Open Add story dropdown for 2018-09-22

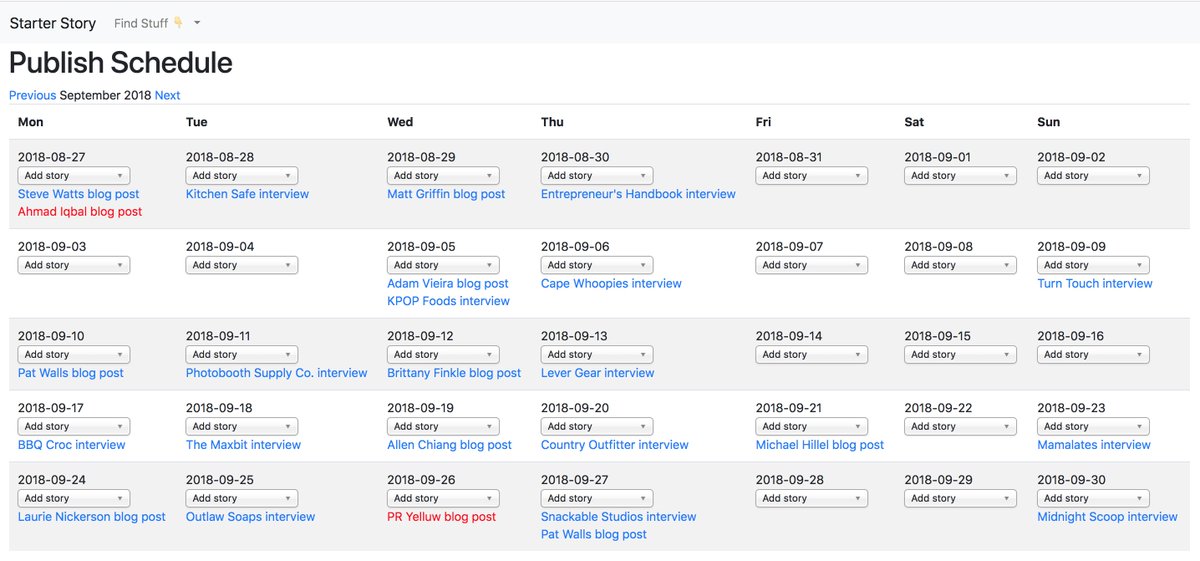click(x=960, y=427)
